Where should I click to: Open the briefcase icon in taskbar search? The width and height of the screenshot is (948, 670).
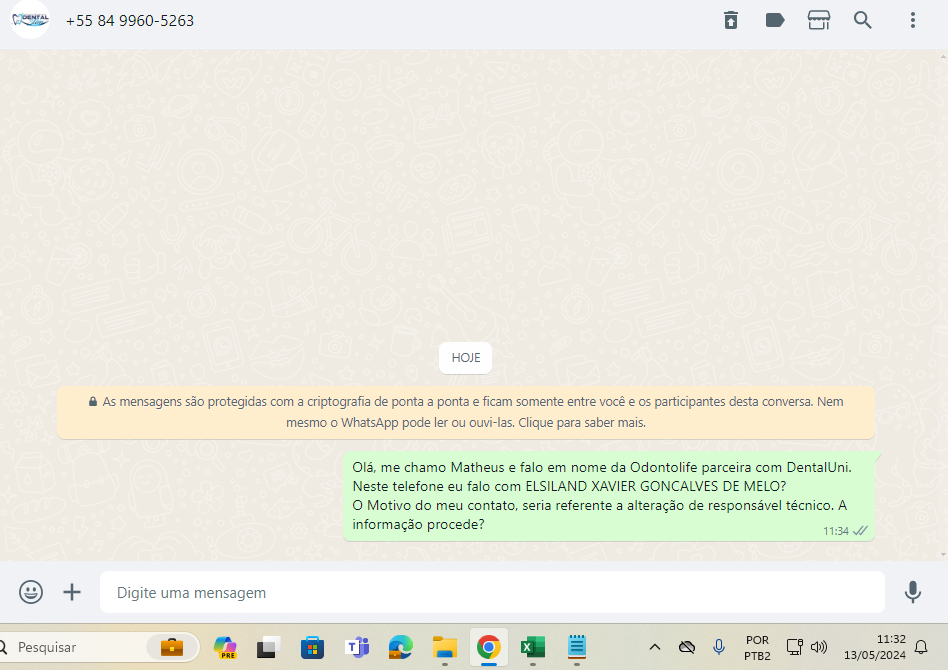[x=172, y=647]
